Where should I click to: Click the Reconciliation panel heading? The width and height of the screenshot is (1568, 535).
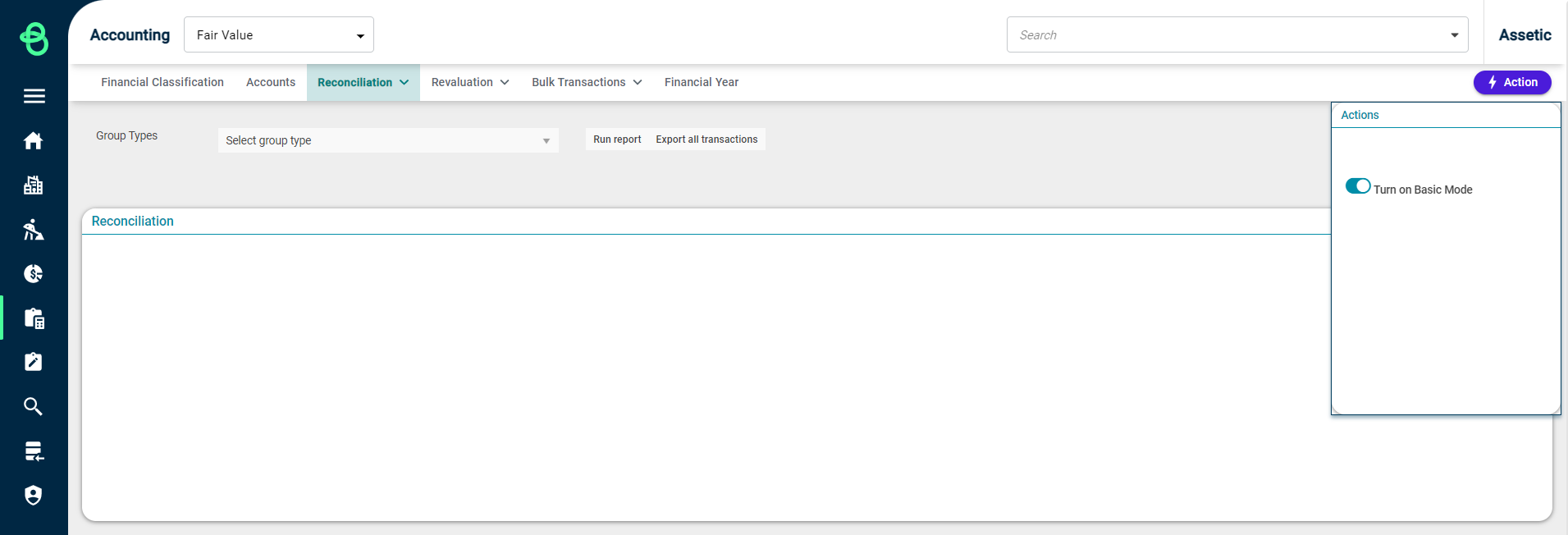133,221
